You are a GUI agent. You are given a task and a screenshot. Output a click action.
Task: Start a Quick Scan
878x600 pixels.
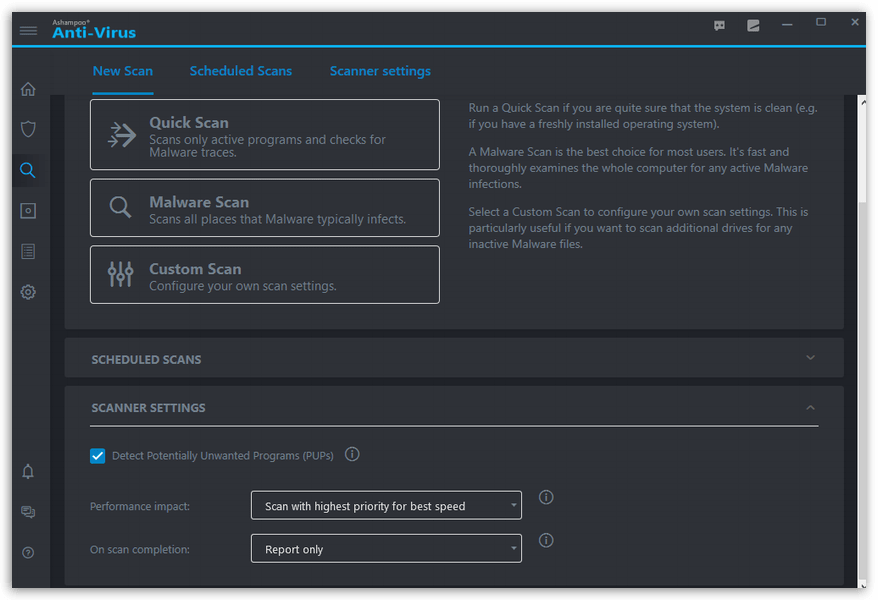tap(265, 135)
